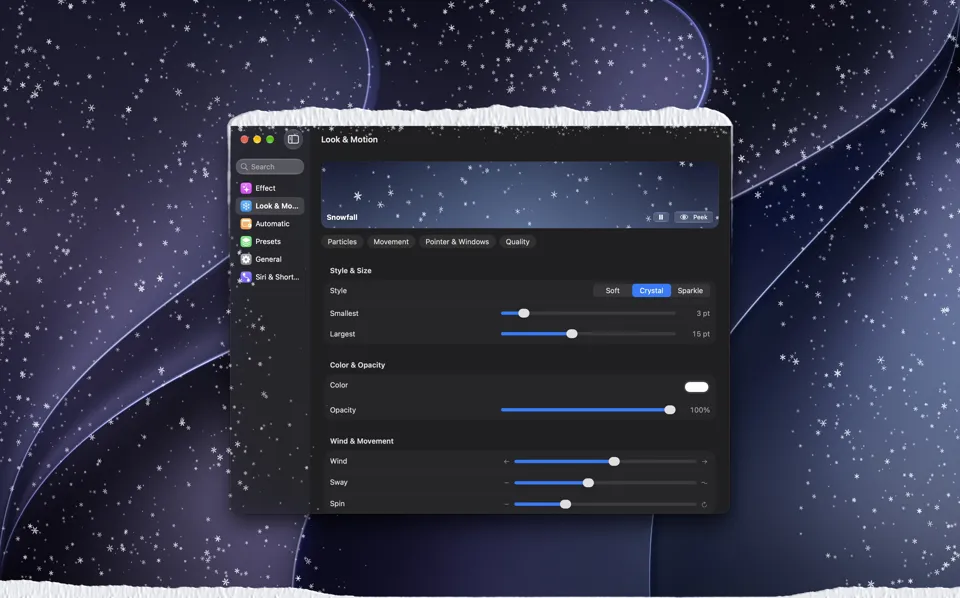Click the Peek eye button
Viewport: 960px width, 598px height.
tap(694, 217)
